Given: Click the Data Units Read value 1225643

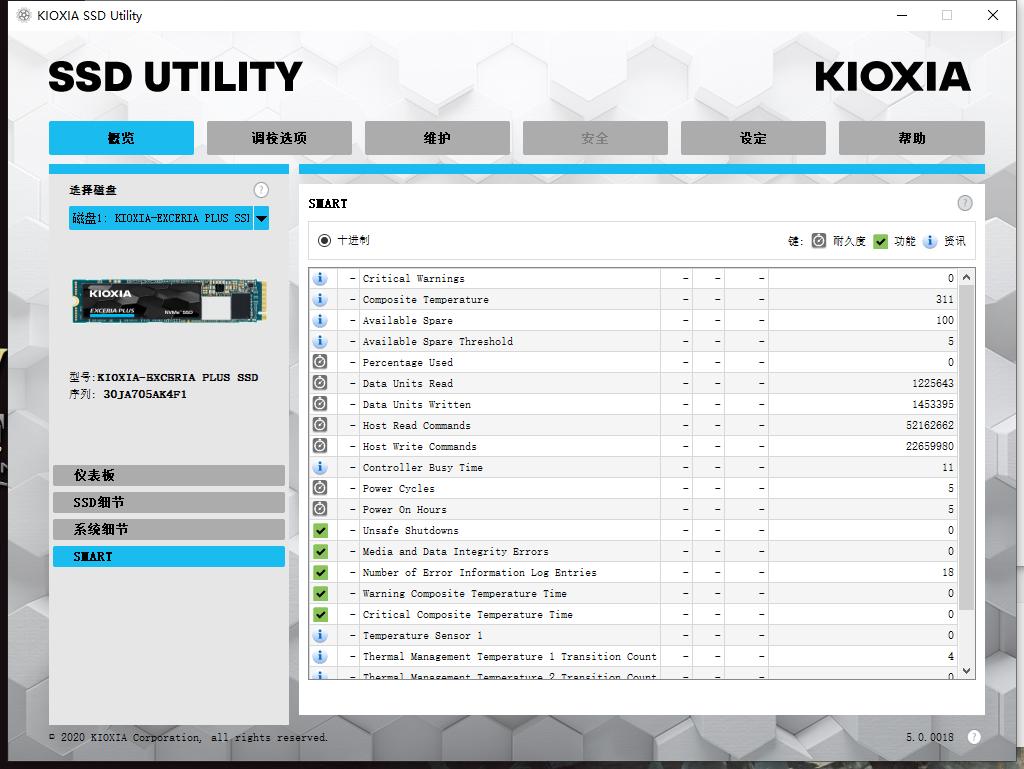Looking at the screenshot, I should click(x=933, y=383).
